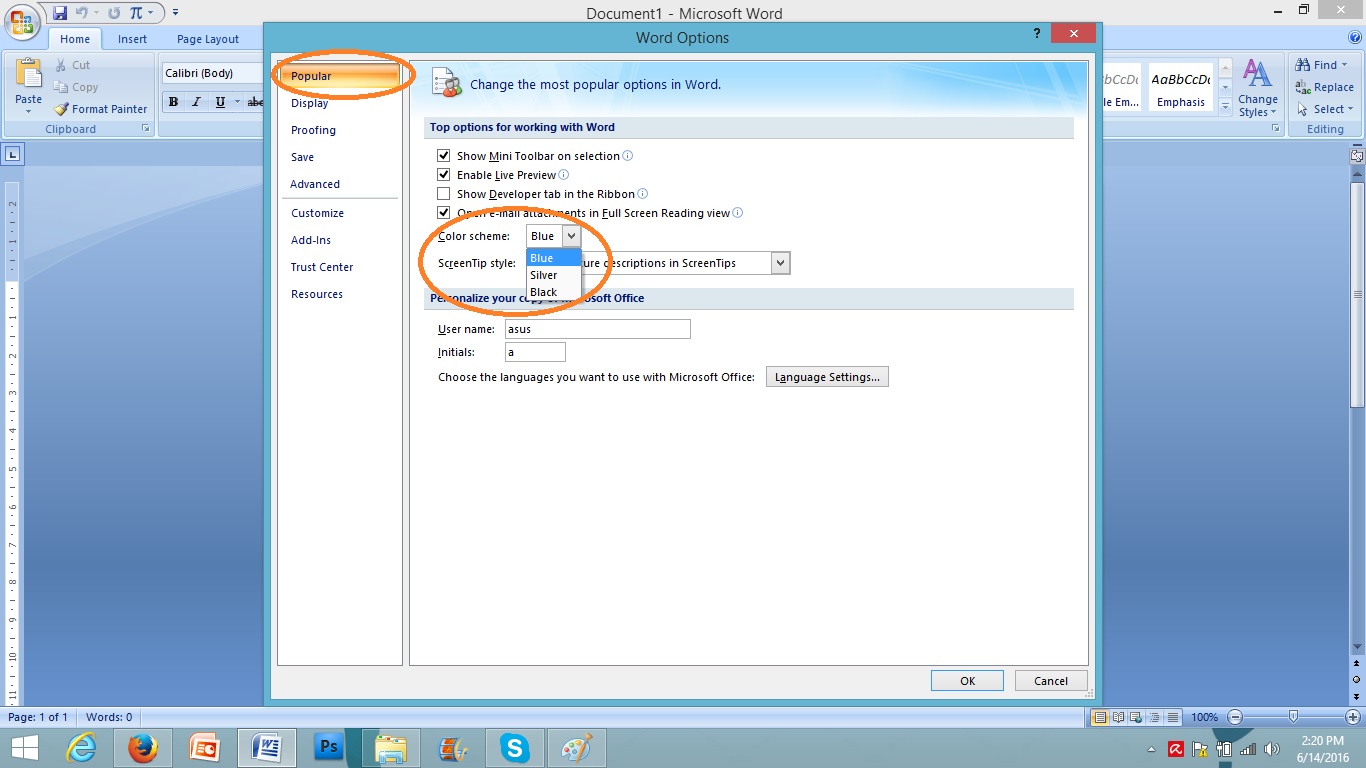
Task: Select the Format Painter
Action: (x=100, y=109)
